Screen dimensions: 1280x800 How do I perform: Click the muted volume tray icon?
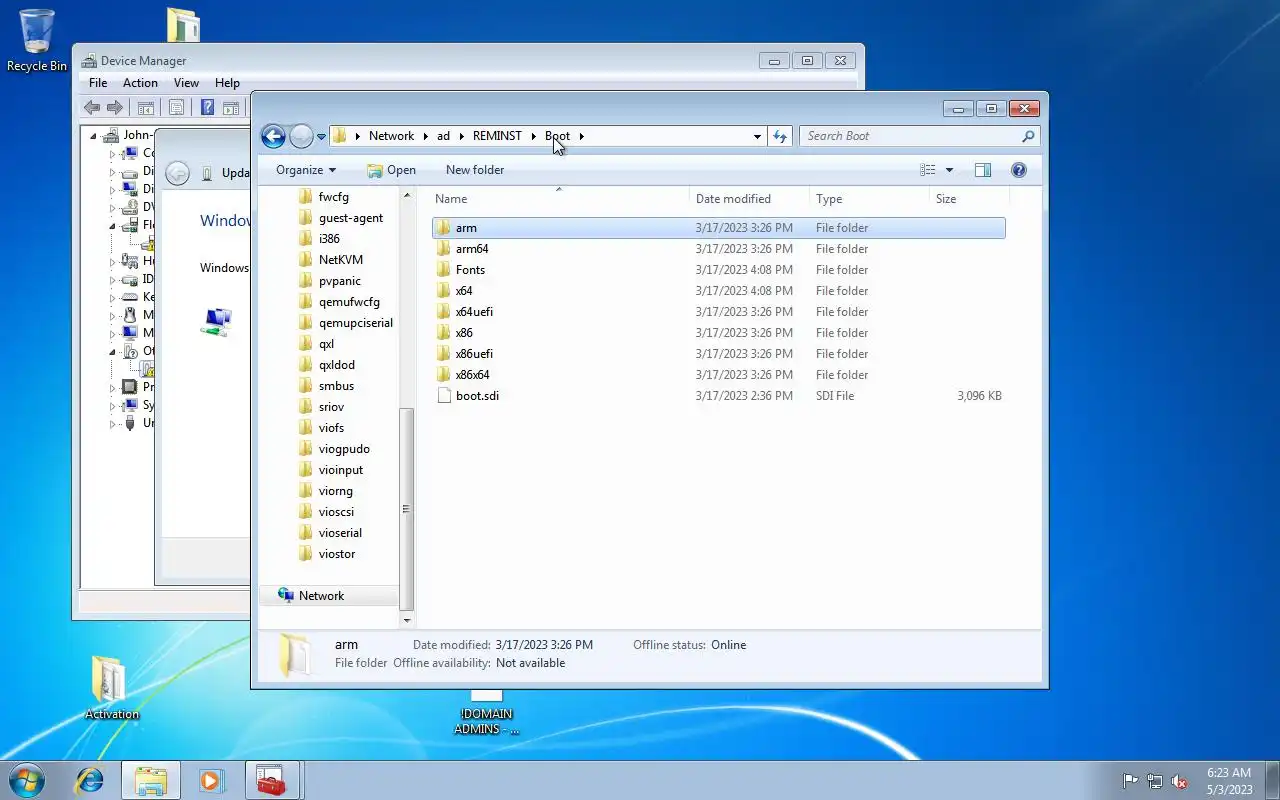(1180, 781)
